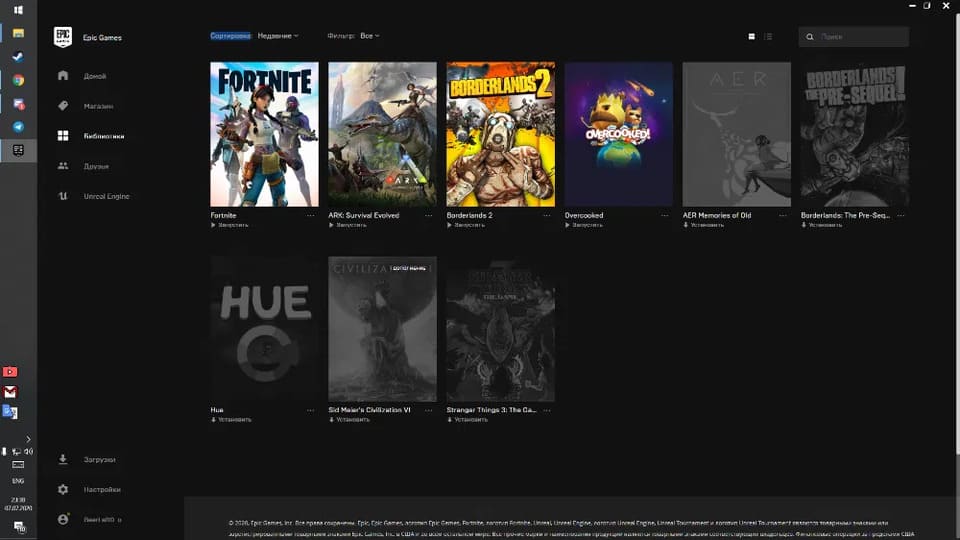The image size is (960, 540).
Task: Switch library to list view
Action: 768,37
